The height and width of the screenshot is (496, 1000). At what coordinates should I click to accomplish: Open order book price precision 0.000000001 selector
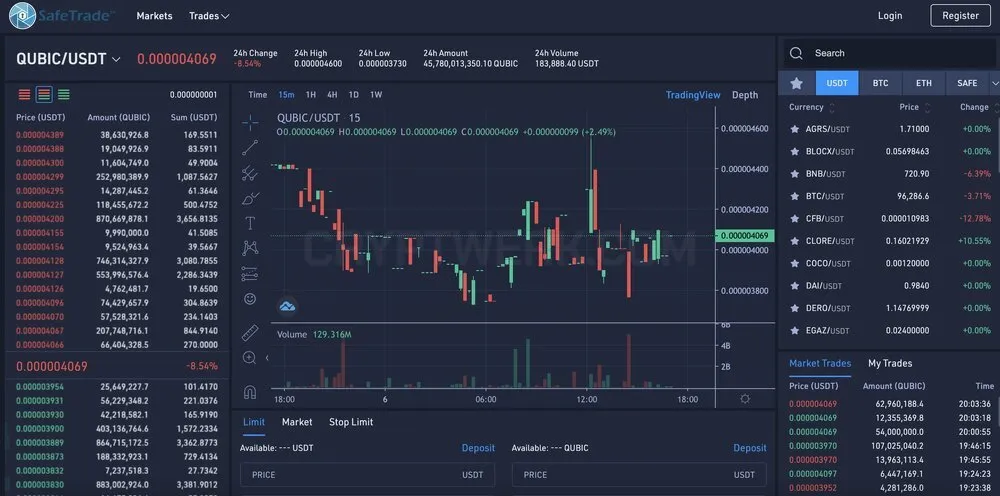tap(193, 94)
